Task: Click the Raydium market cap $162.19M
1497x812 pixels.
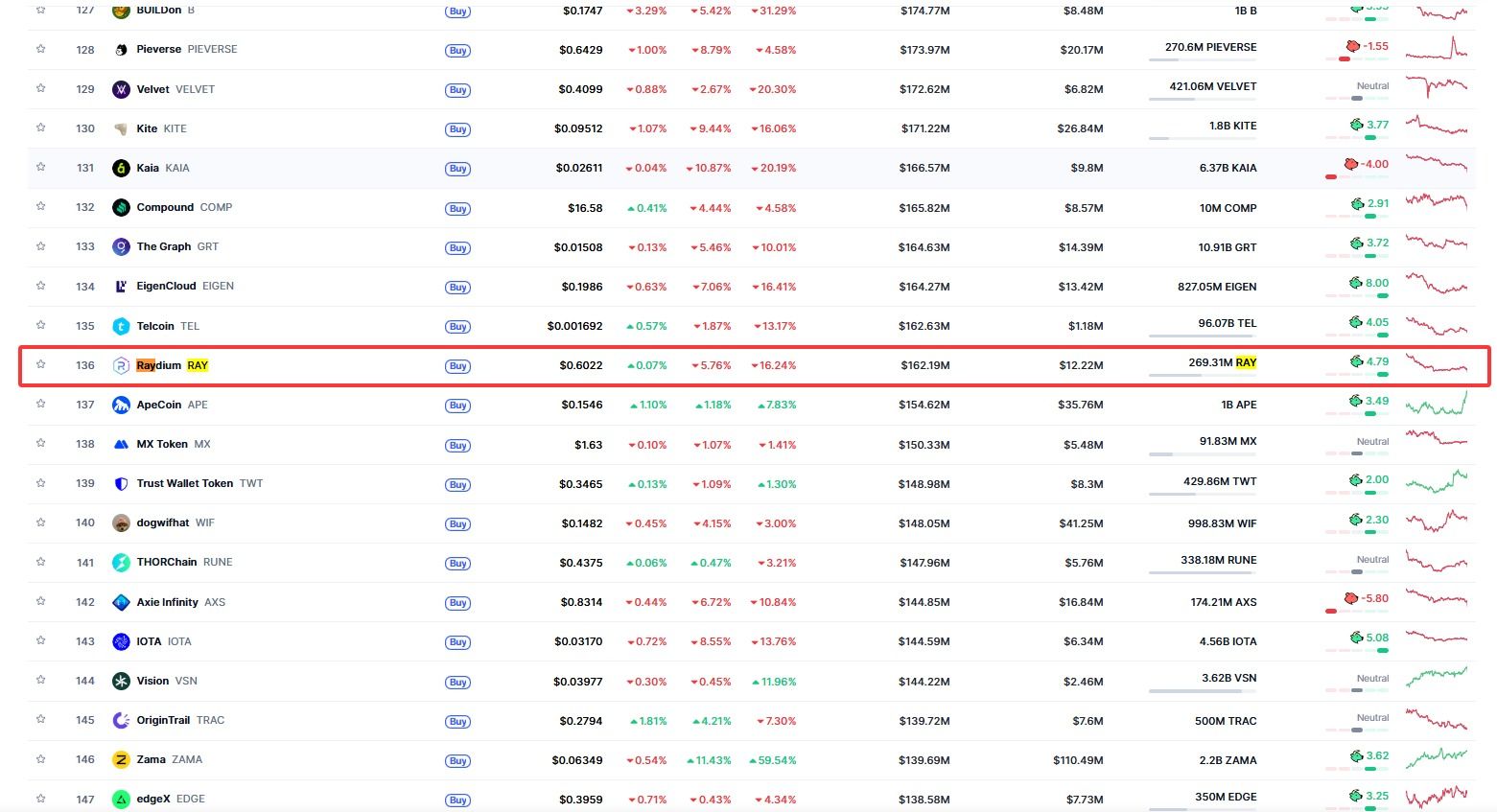Action: tap(925, 365)
